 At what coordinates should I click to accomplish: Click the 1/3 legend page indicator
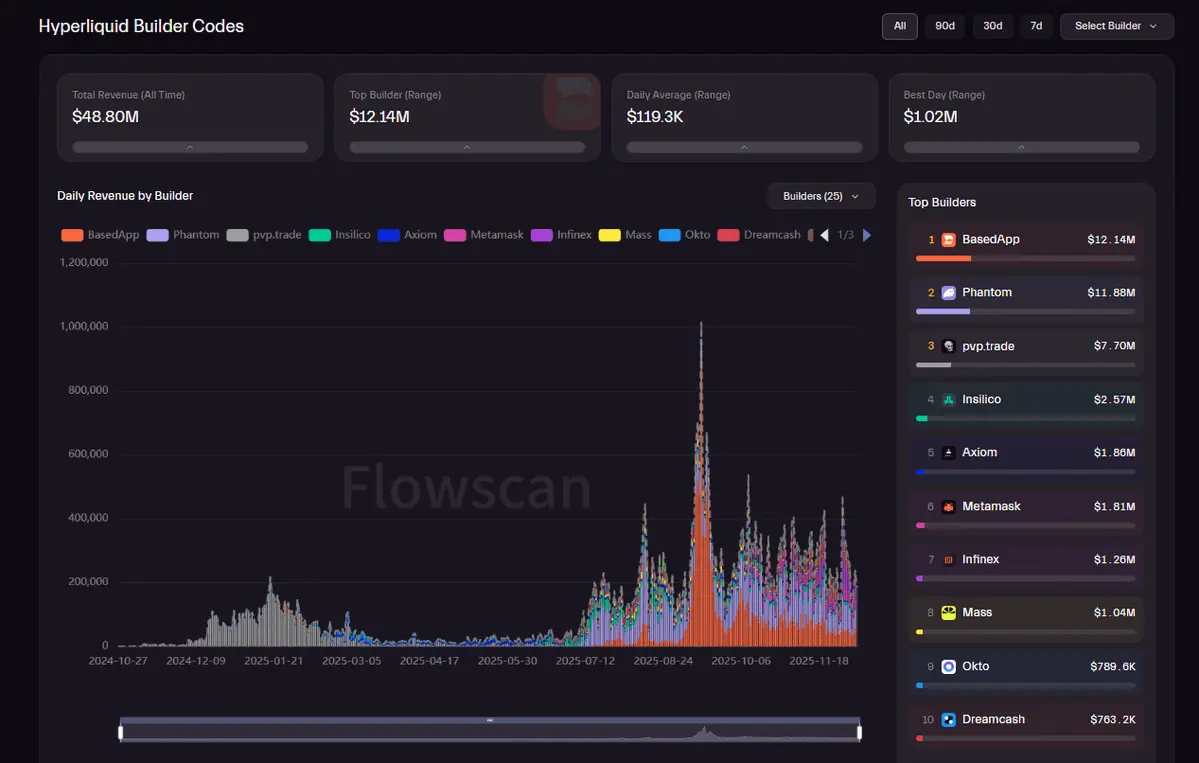845,235
